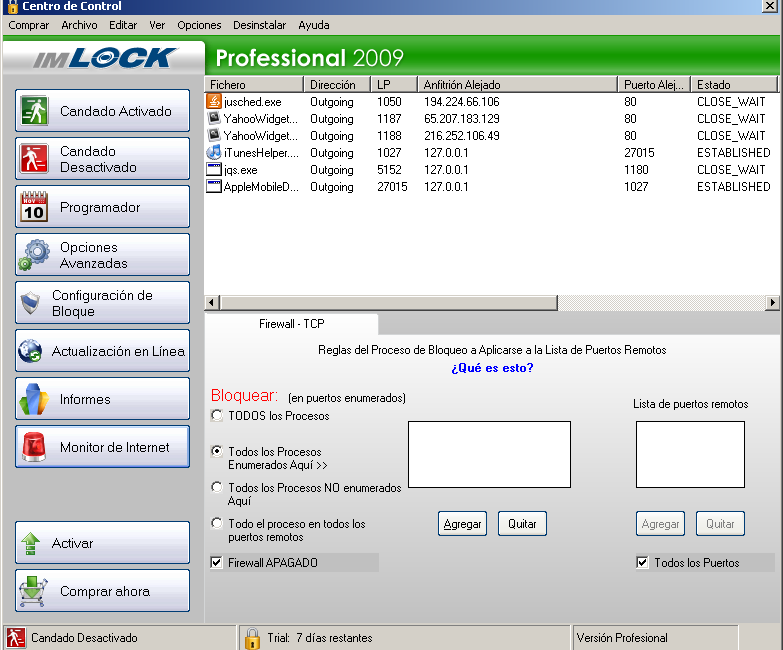This screenshot has width=783, height=650.
Task: Click the Comprar ahora shopping cart icon
Action: (32, 591)
